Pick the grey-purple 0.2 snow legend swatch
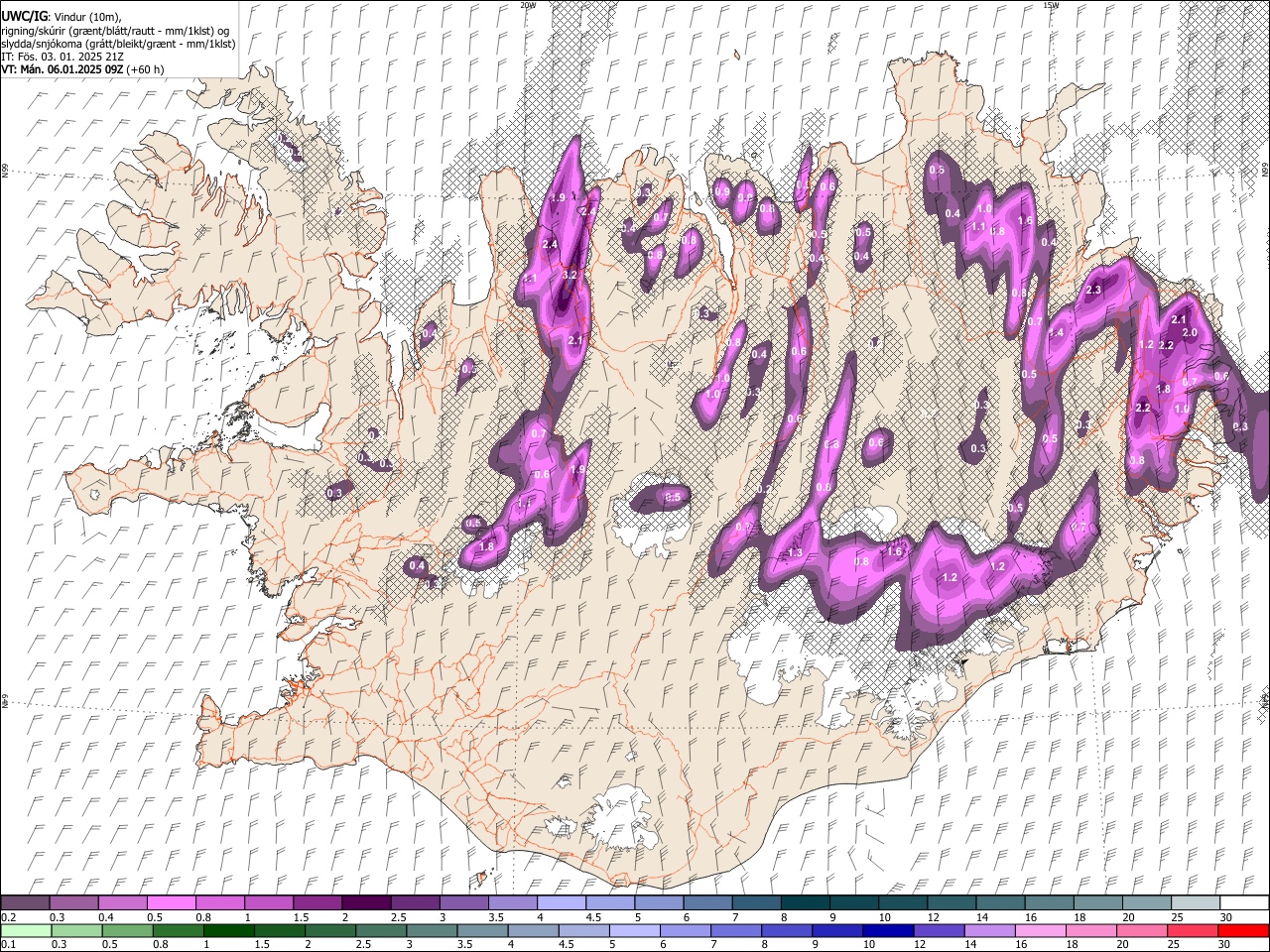The height and width of the screenshot is (952, 1270). tap(25, 902)
